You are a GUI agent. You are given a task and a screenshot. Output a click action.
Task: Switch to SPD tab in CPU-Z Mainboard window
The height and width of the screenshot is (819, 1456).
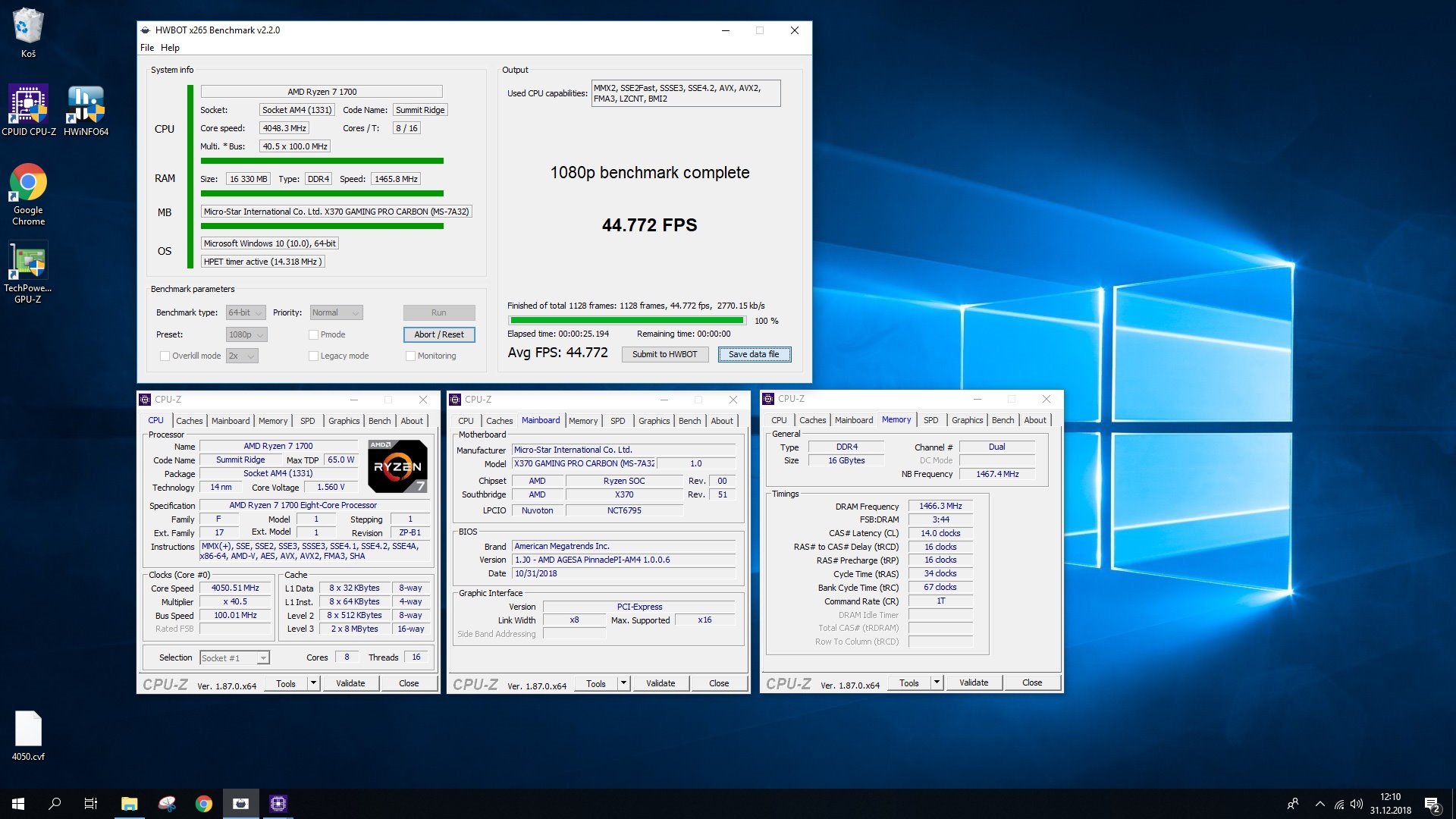pos(618,421)
